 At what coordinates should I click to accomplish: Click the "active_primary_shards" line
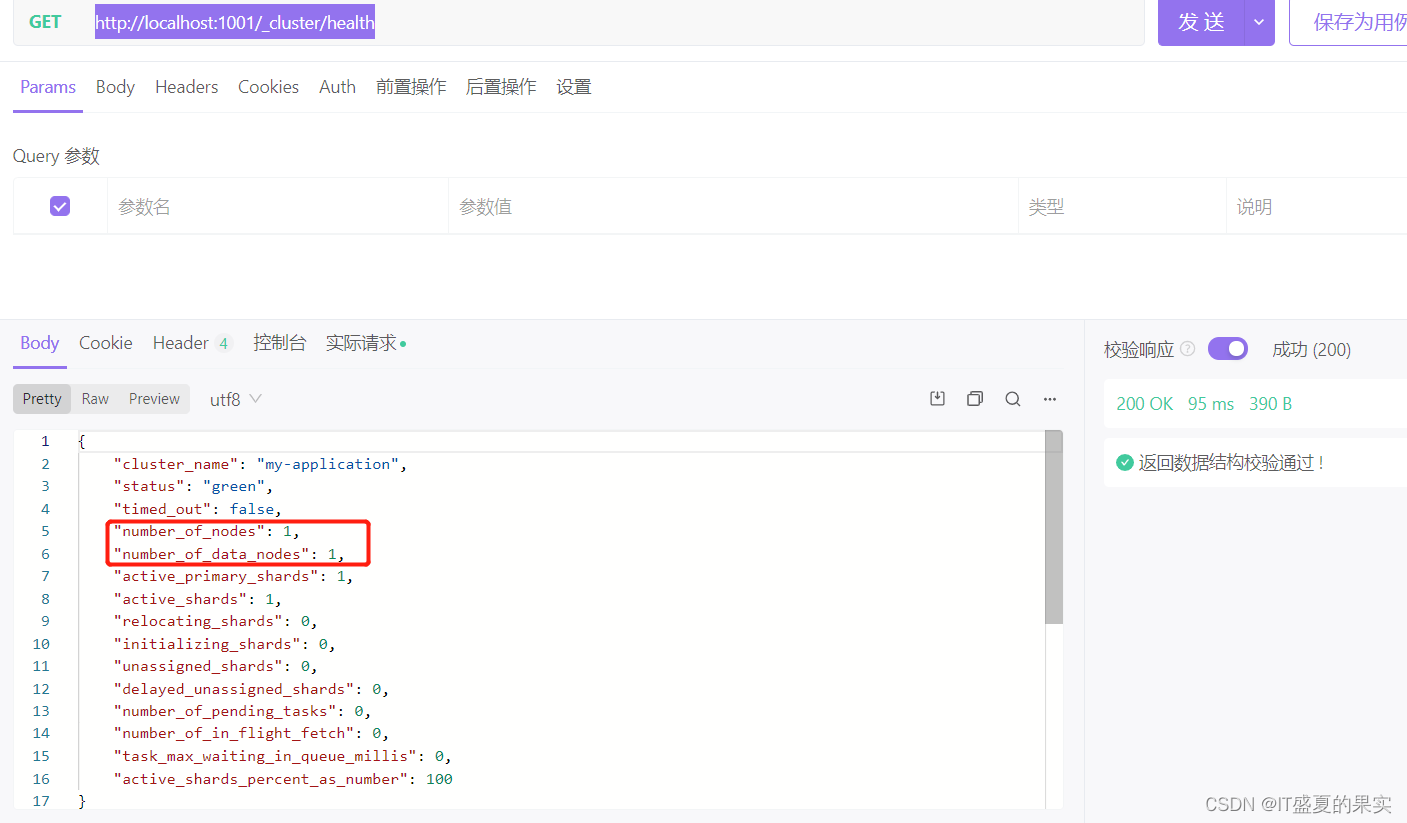pyautogui.click(x=233, y=576)
